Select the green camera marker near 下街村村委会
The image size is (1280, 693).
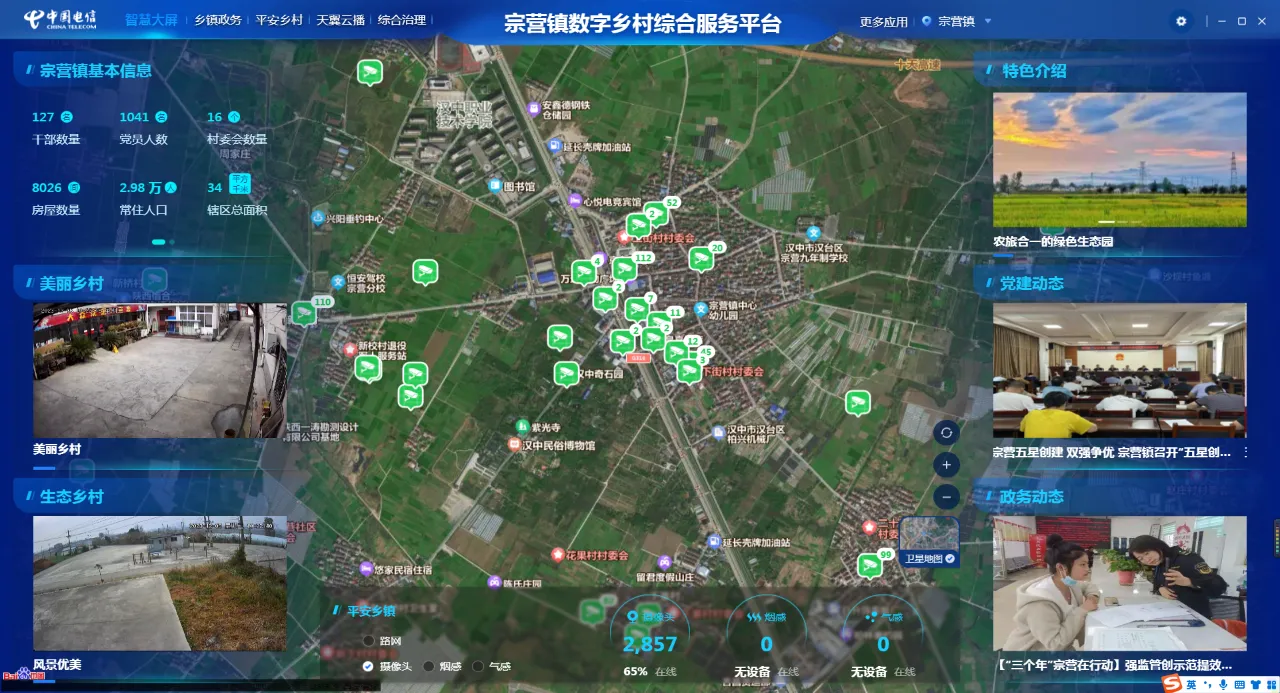688,371
